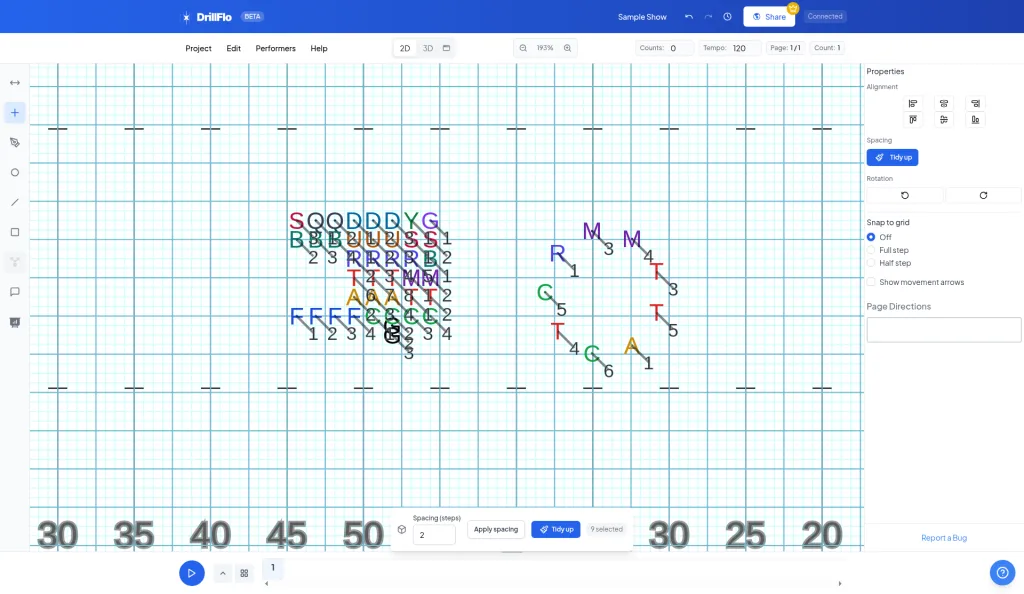The width and height of the screenshot is (1024, 594).
Task: Zoom out with magnifier minus icon
Action: [x=523, y=48]
